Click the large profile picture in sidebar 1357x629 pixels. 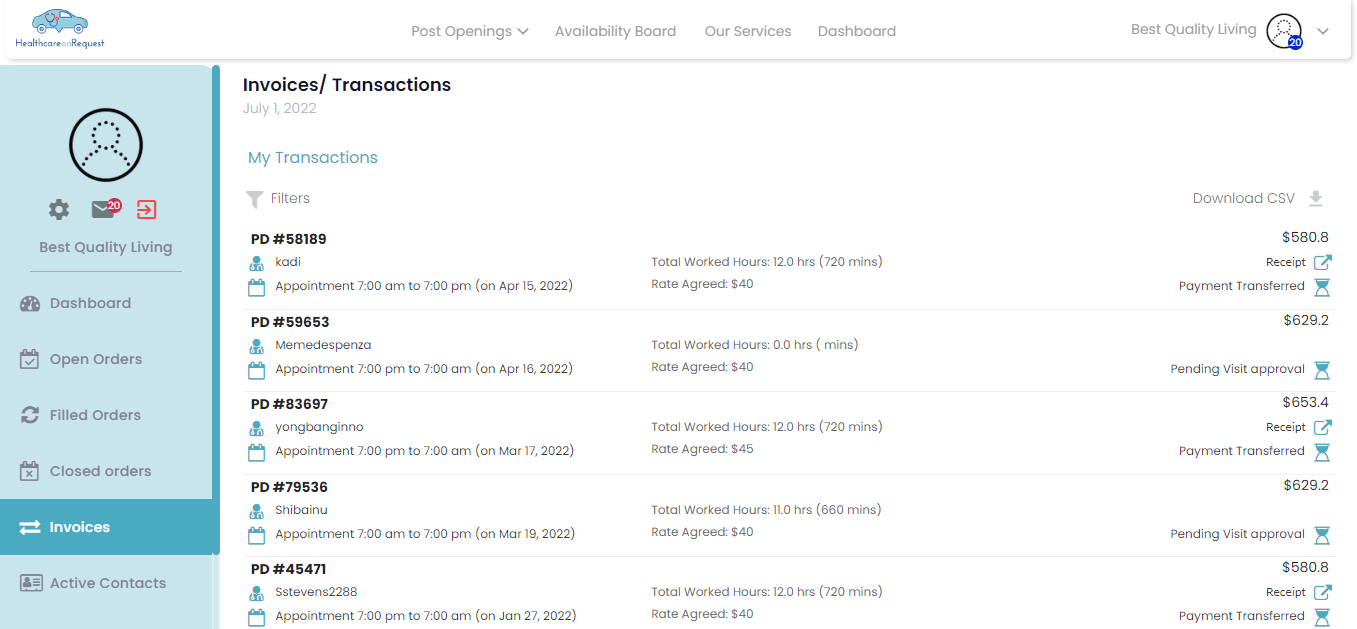(106, 145)
